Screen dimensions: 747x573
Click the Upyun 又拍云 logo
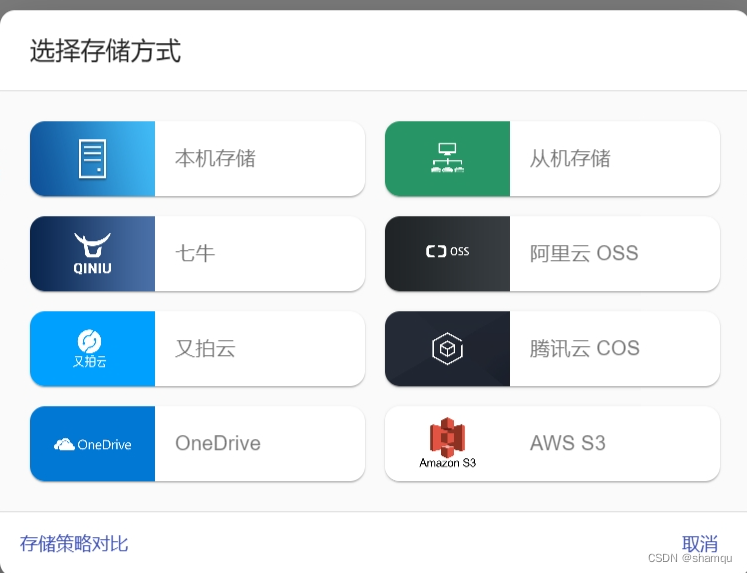point(90,349)
